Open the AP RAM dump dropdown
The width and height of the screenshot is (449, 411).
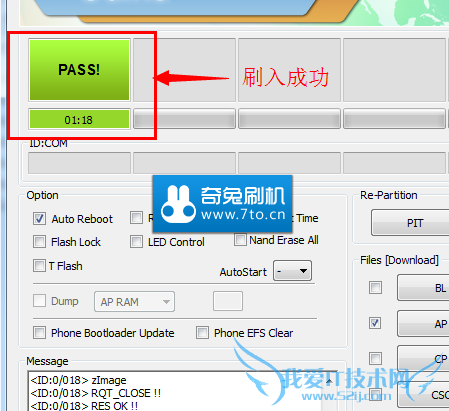[x=134, y=302]
